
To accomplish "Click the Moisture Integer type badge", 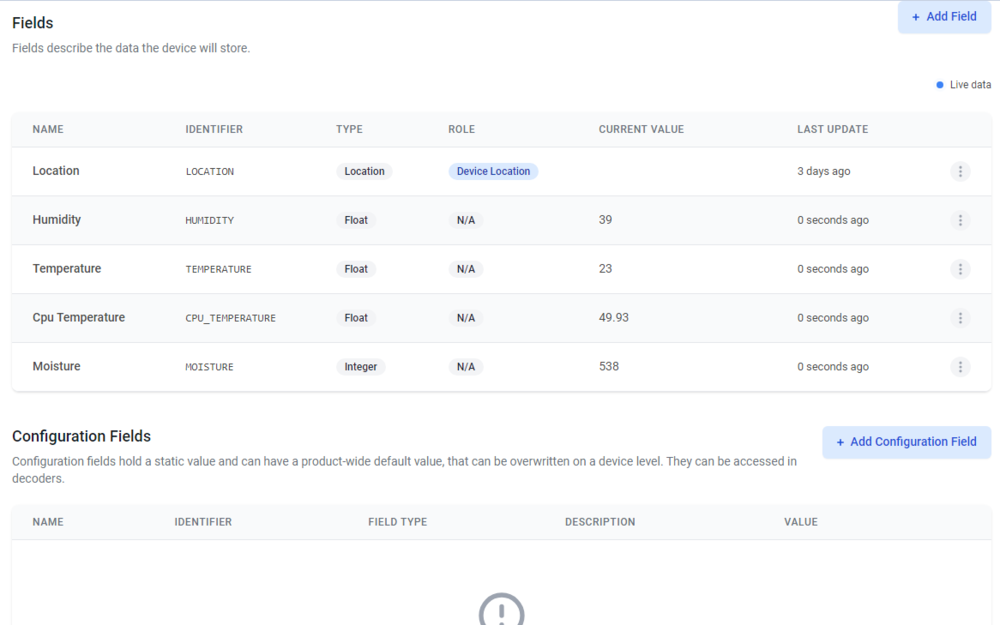I will pyautogui.click(x=361, y=367).
